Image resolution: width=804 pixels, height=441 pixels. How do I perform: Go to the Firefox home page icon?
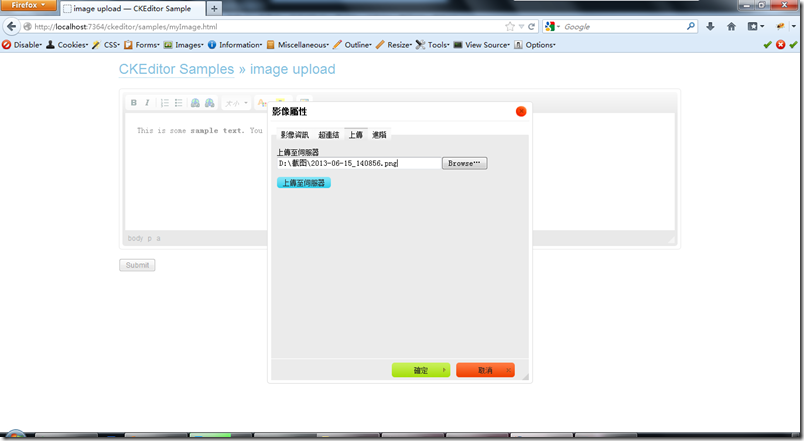point(731,27)
